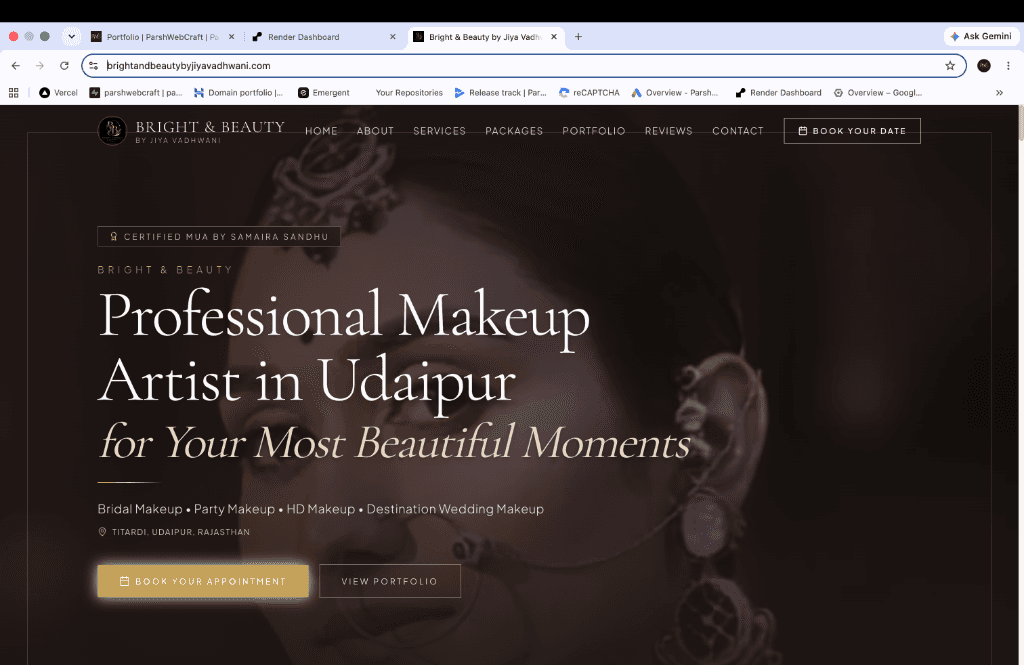Focus the URL address bar
The image size is (1024, 665).
pyautogui.click(x=522, y=65)
